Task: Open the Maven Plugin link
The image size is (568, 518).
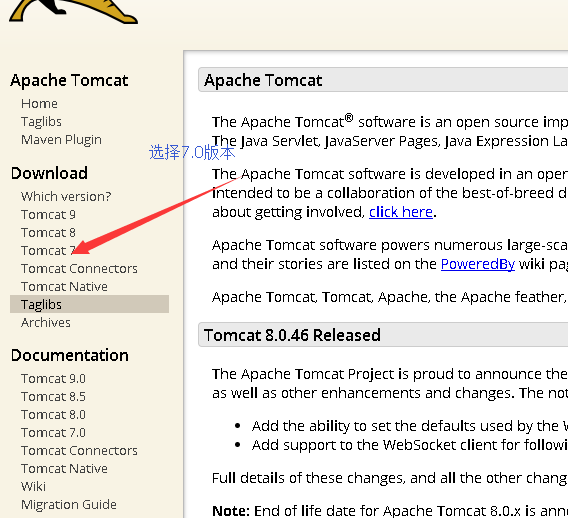Action: 61,140
